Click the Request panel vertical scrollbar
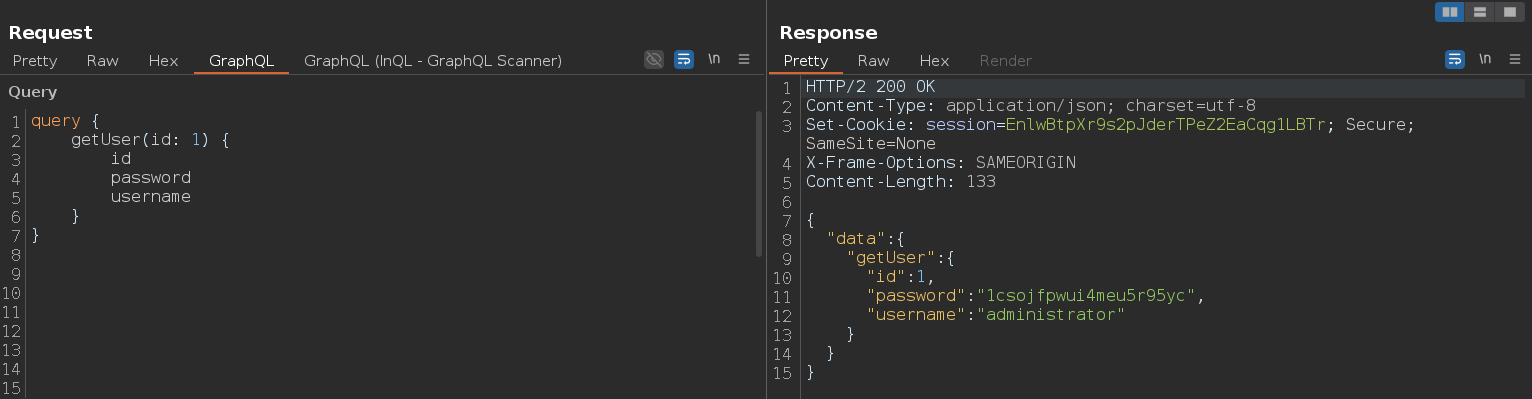The width and height of the screenshot is (1532, 399). point(759,183)
